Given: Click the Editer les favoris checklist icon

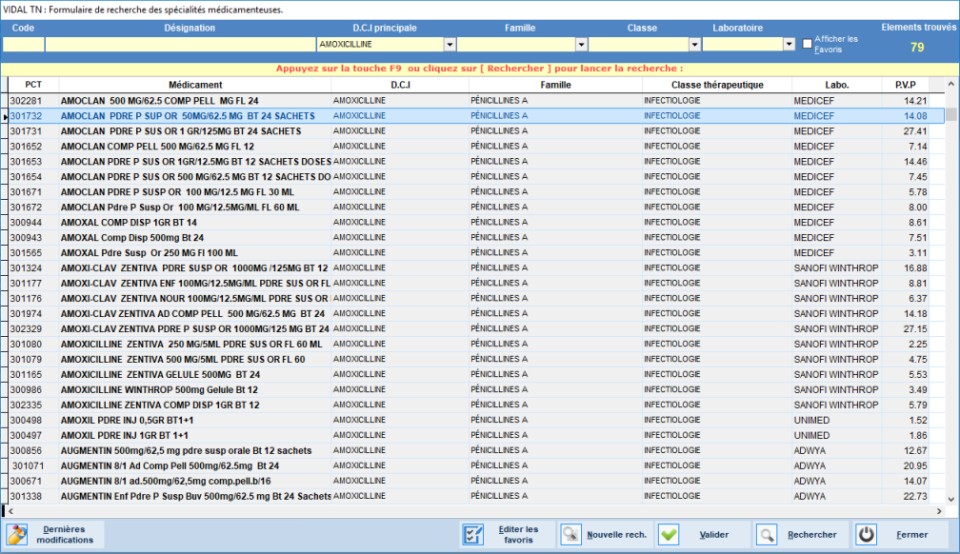Looking at the screenshot, I should point(474,534).
